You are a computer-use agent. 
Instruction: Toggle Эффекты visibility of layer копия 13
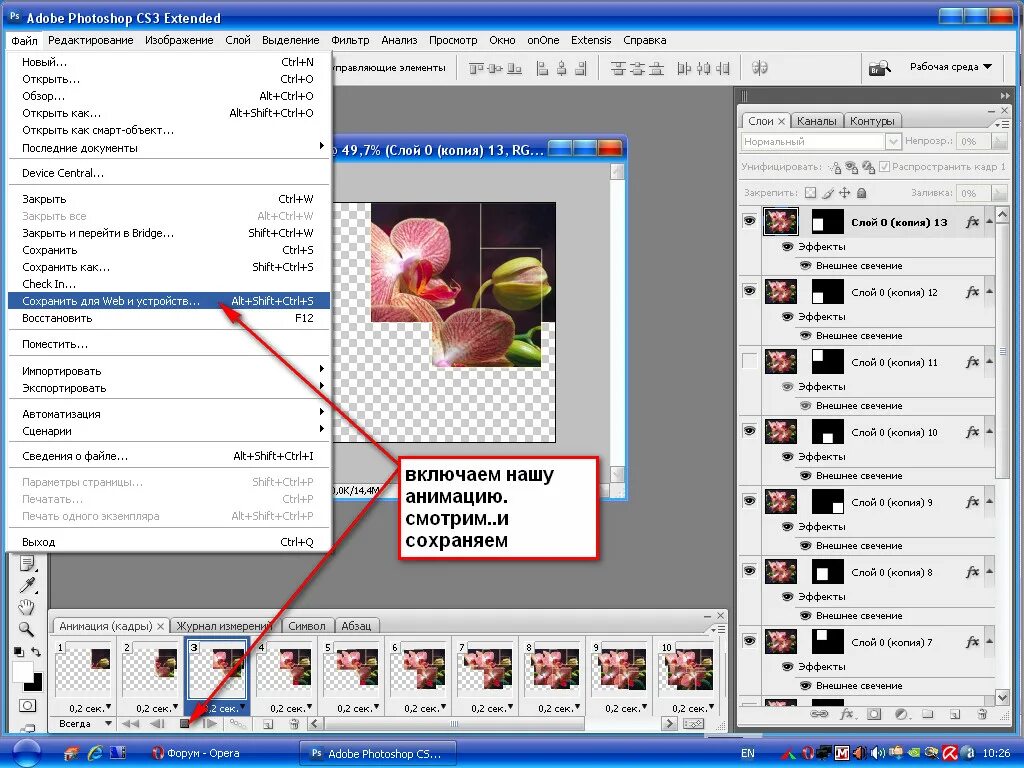[788, 247]
